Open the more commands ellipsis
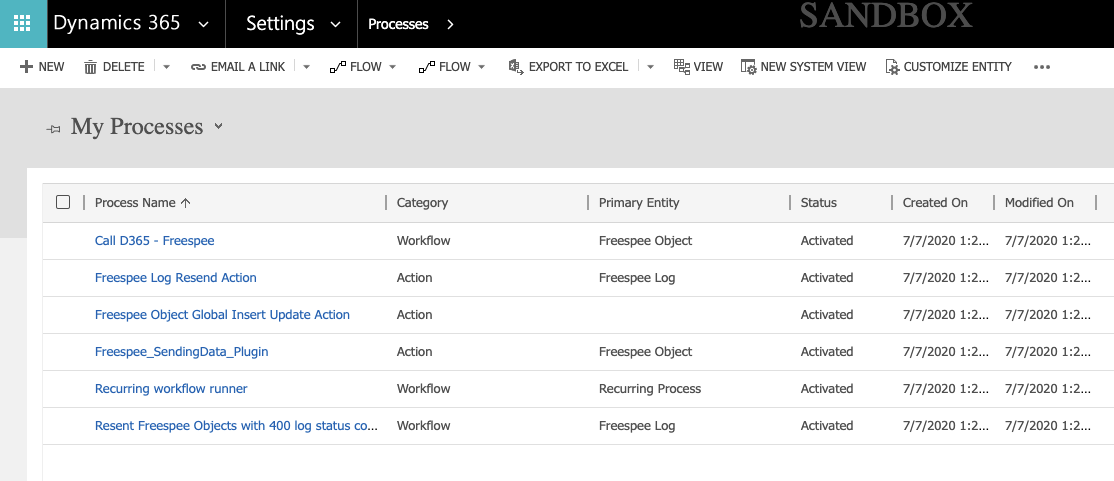Image resolution: width=1114 pixels, height=481 pixels. click(1042, 67)
